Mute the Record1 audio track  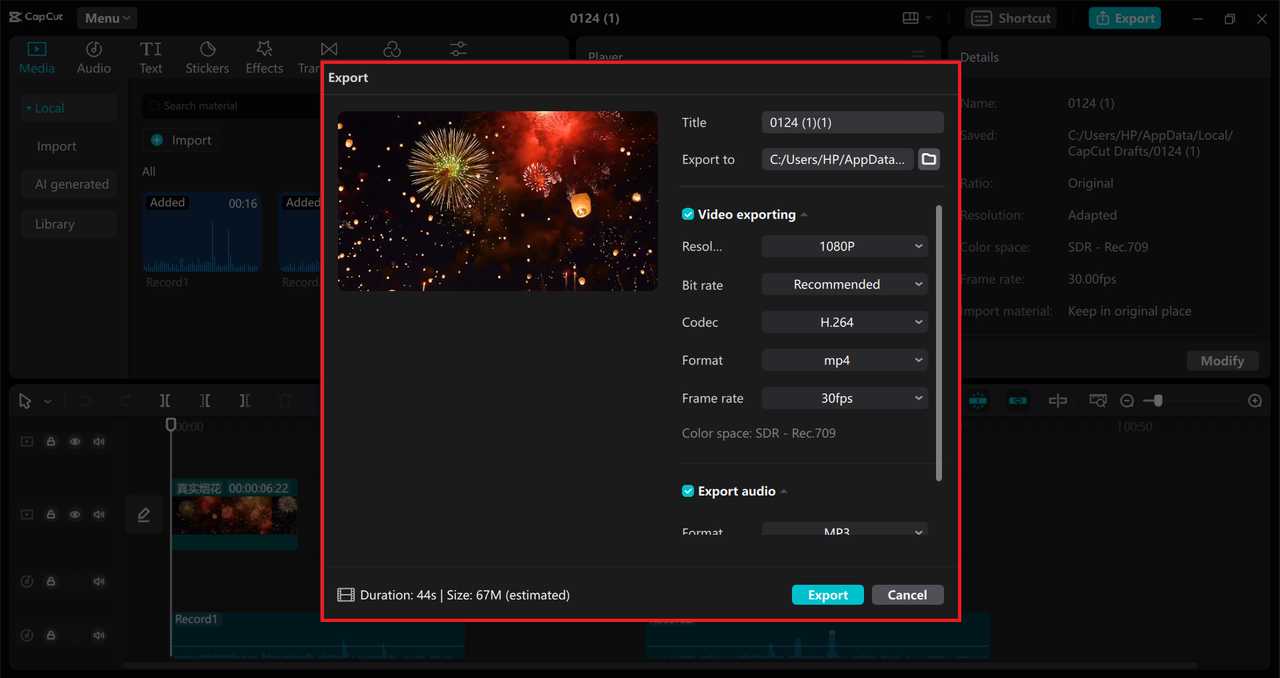point(99,635)
